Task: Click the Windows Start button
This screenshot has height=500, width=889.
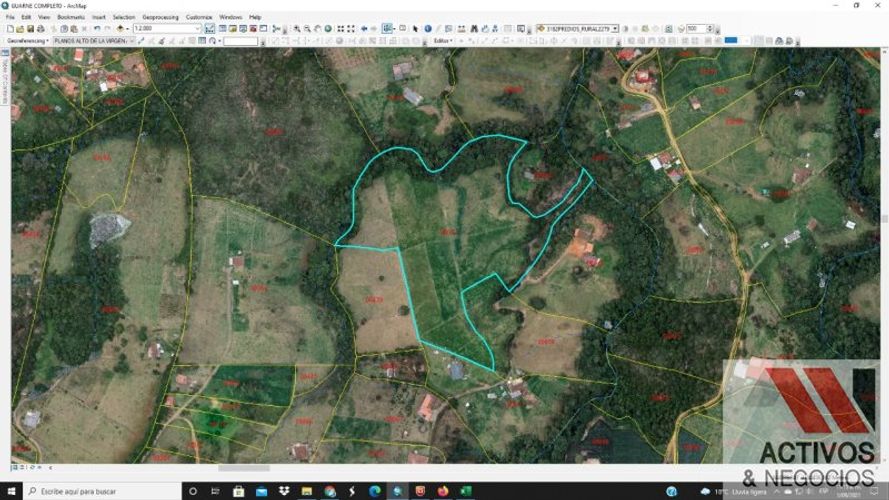Action: pyautogui.click(x=11, y=491)
